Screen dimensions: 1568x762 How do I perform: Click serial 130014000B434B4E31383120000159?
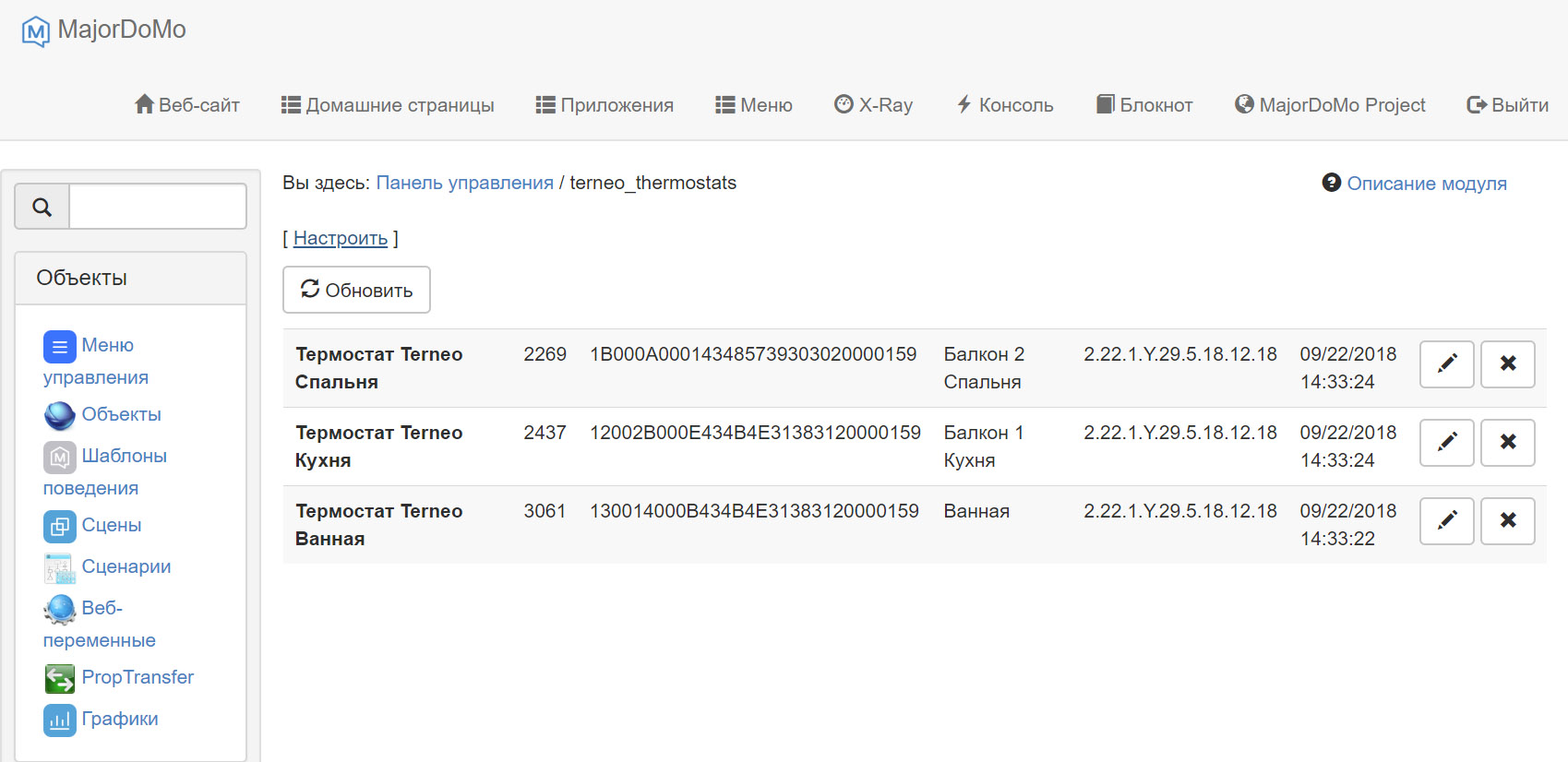754,511
